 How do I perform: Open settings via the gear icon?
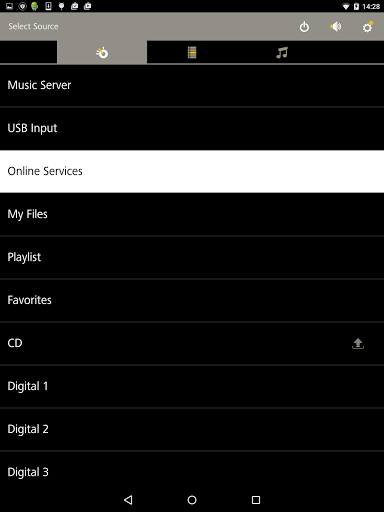click(x=367, y=27)
